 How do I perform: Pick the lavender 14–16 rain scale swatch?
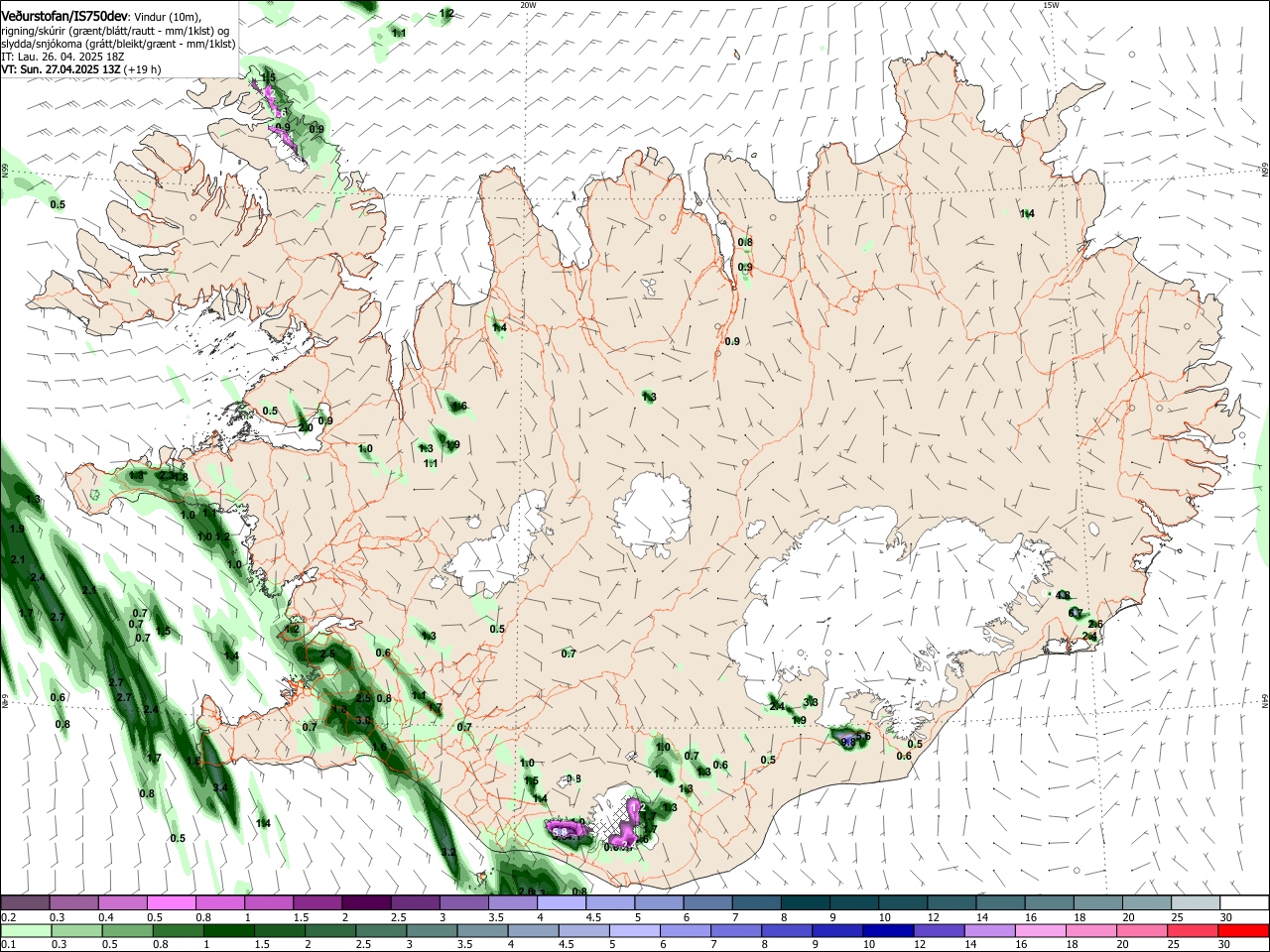(989, 930)
